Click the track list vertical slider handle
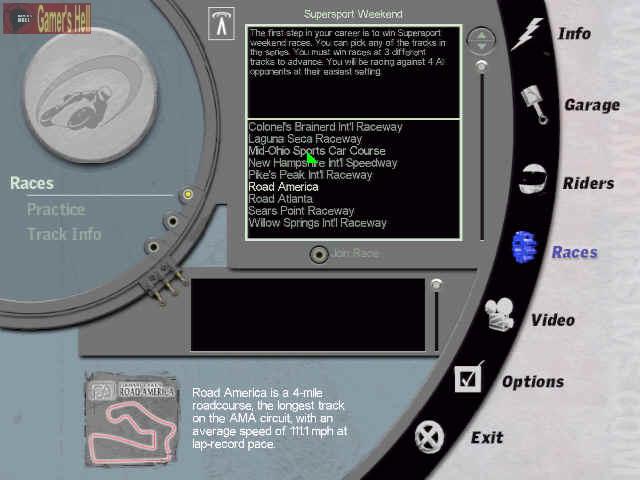The width and height of the screenshot is (640, 480). coord(482,66)
